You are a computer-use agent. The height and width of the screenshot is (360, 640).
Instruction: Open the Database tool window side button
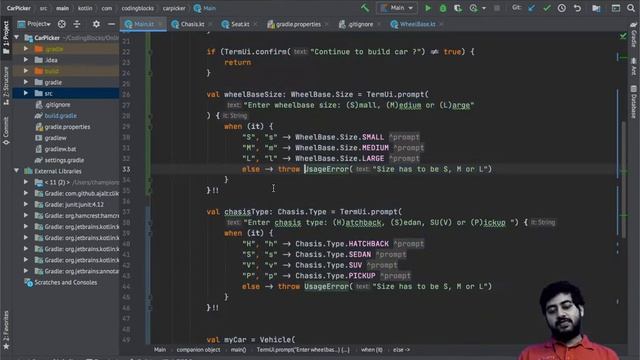634,101
